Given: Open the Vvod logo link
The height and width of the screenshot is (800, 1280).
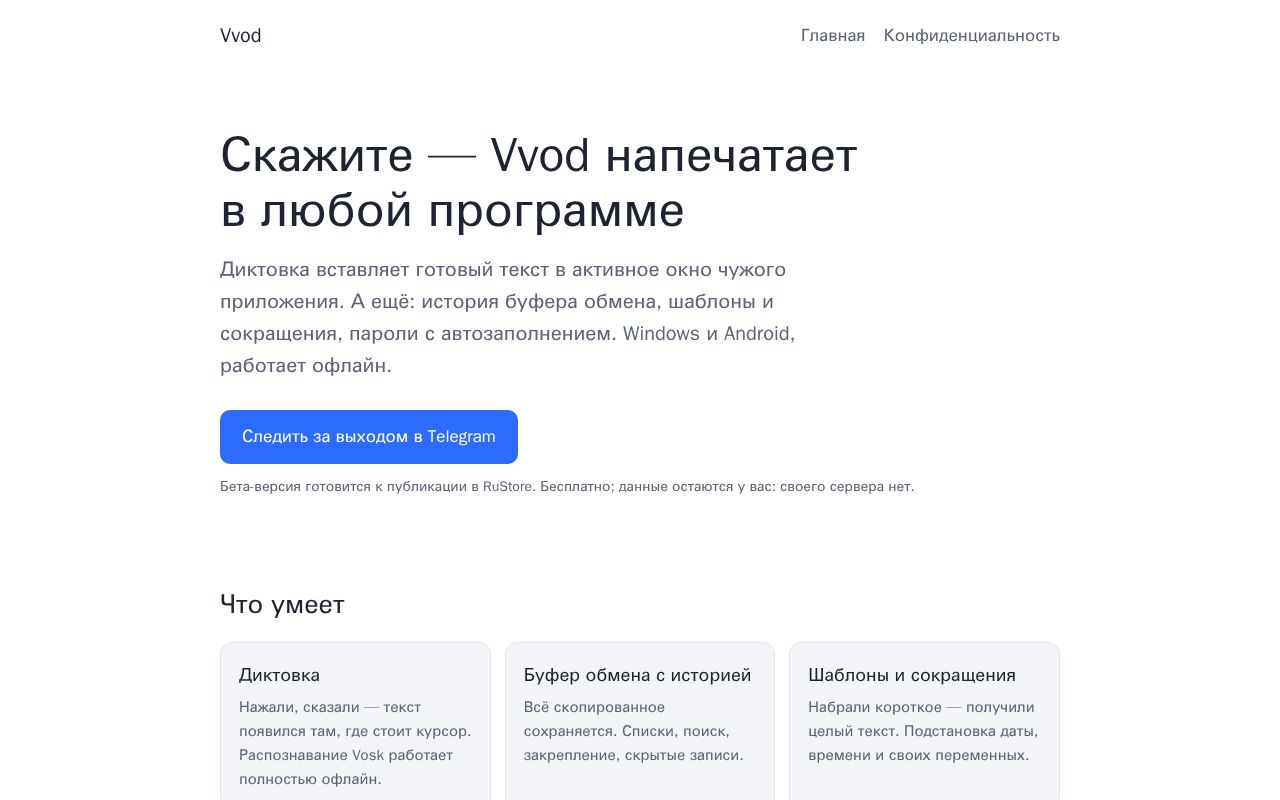Looking at the screenshot, I should click(x=240, y=36).
